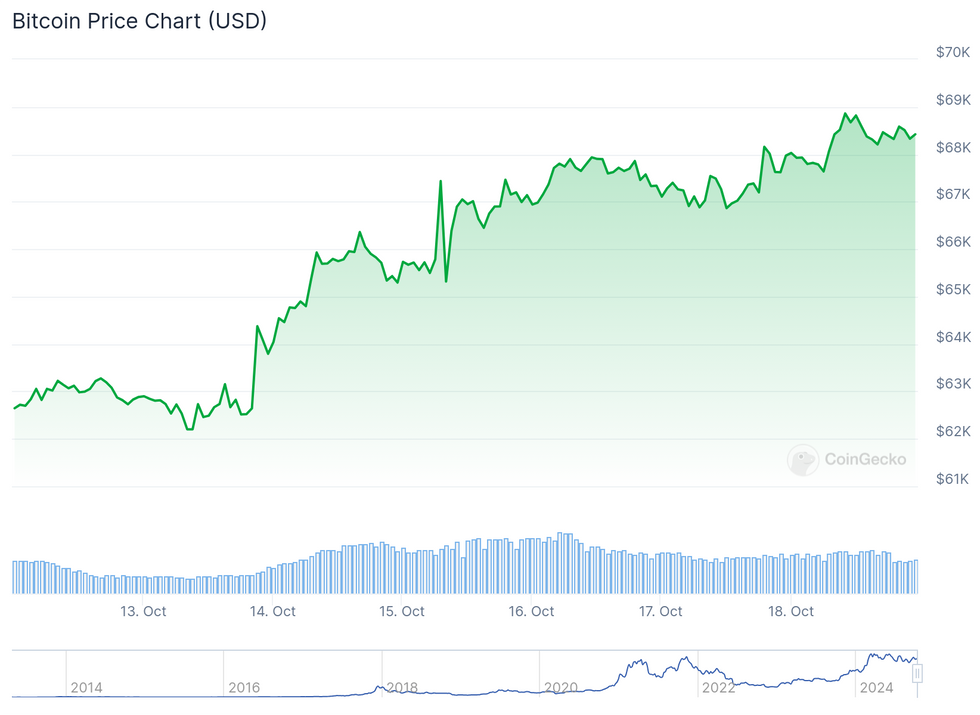980x715 pixels.
Task: Select the 17. Oct date label
Action: [x=660, y=611]
